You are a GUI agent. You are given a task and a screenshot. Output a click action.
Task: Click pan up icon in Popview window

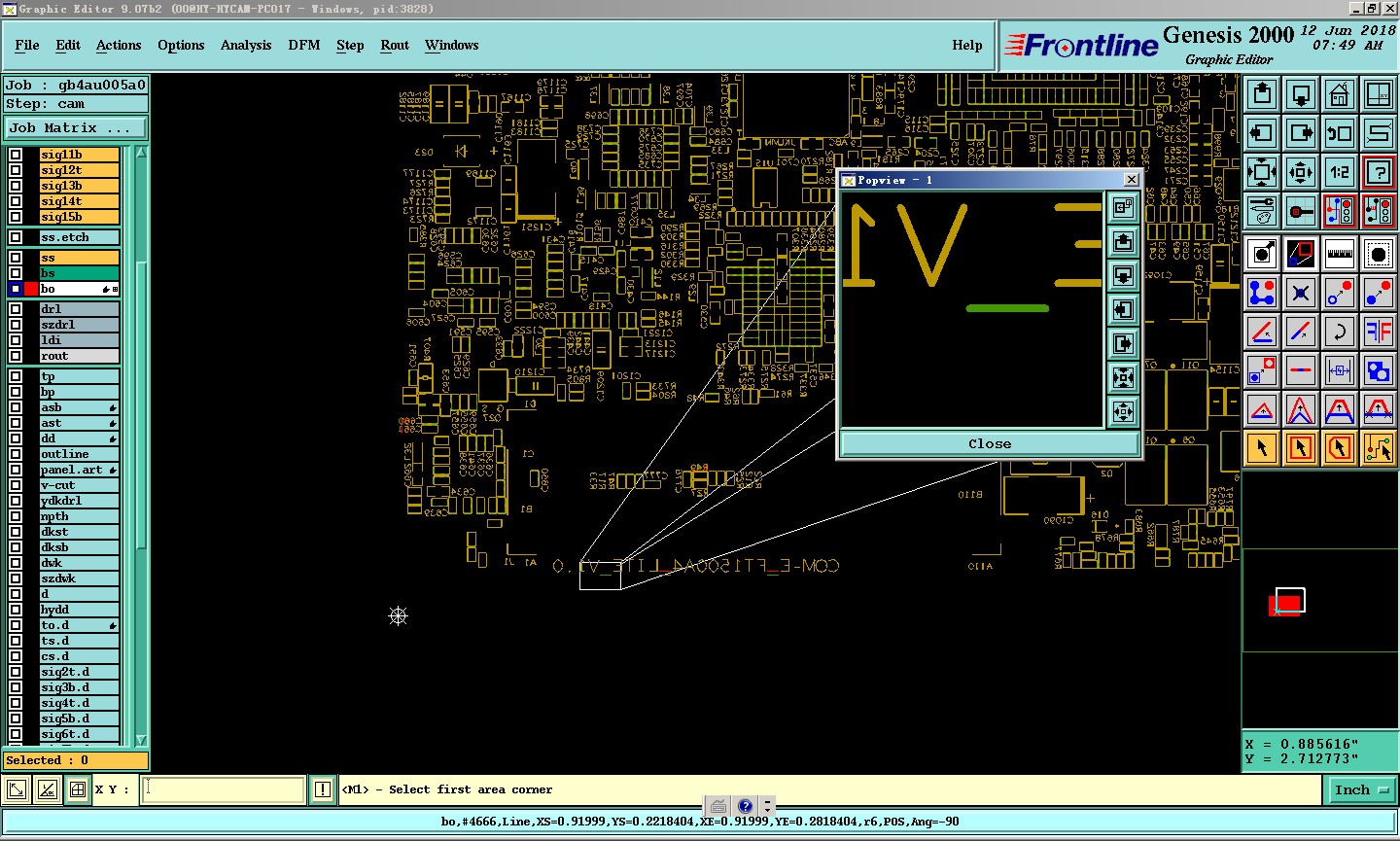[1123, 242]
